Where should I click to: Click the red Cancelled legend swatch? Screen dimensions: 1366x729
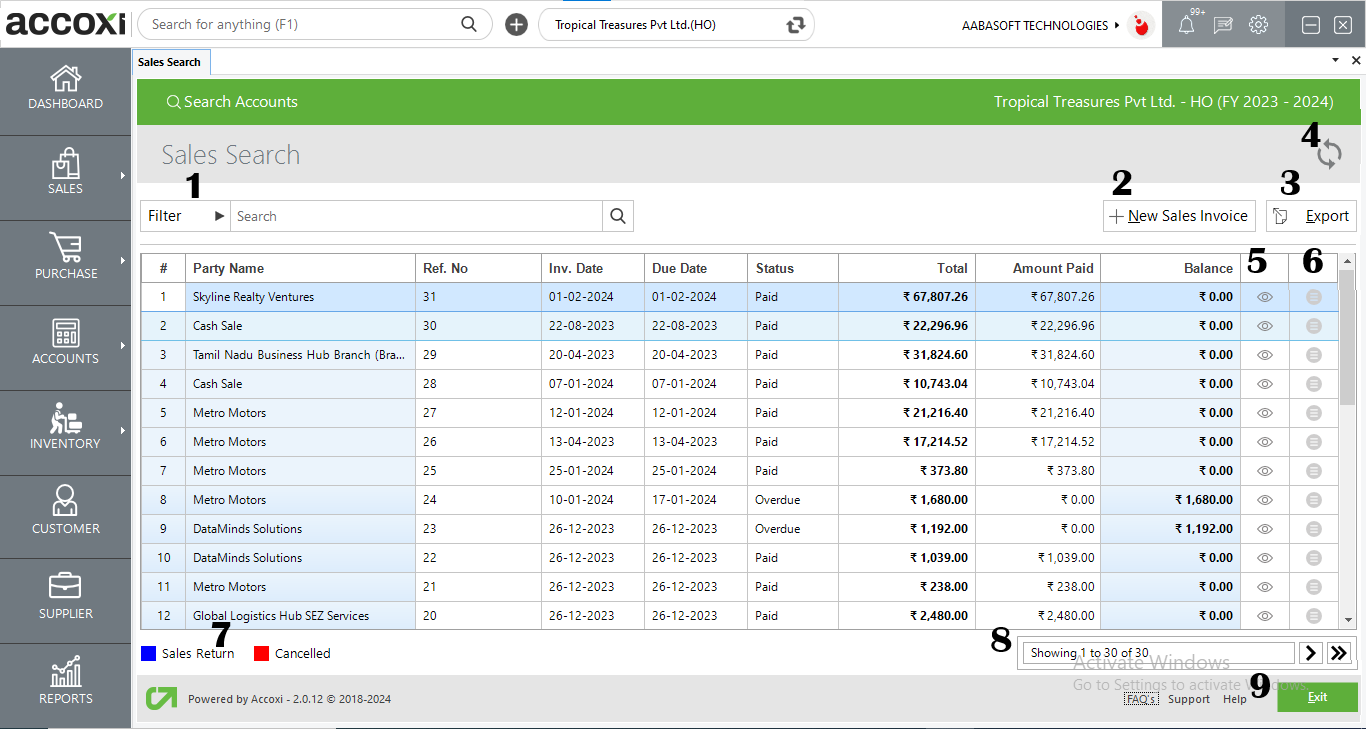pyautogui.click(x=262, y=653)
